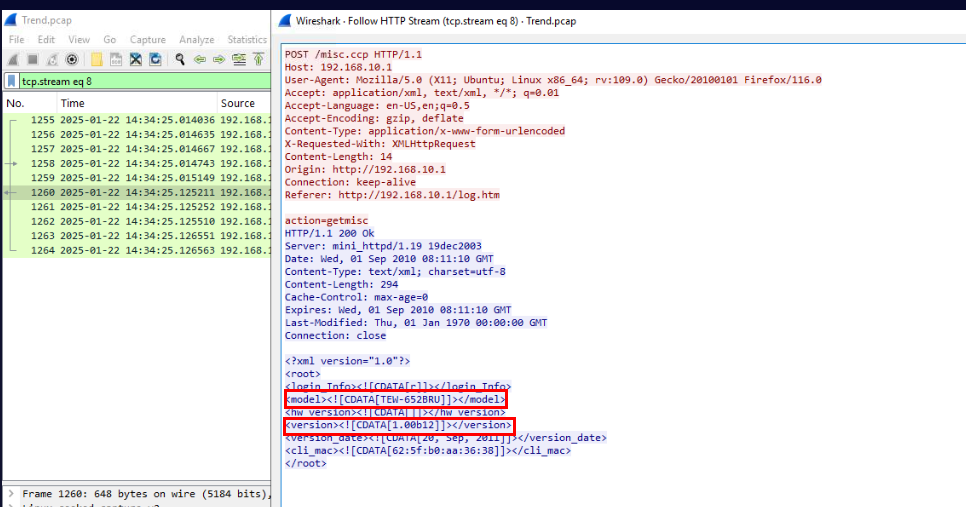Click the Last-Modified: Thu, 01 Jan 1970 line

pyautogui.click(x=416, y=323)
